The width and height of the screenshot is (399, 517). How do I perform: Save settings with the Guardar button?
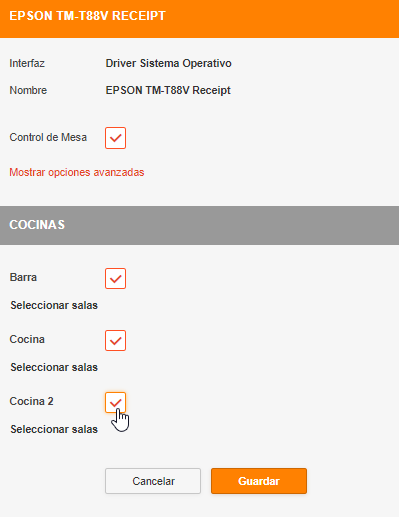[x=259, y=481]
